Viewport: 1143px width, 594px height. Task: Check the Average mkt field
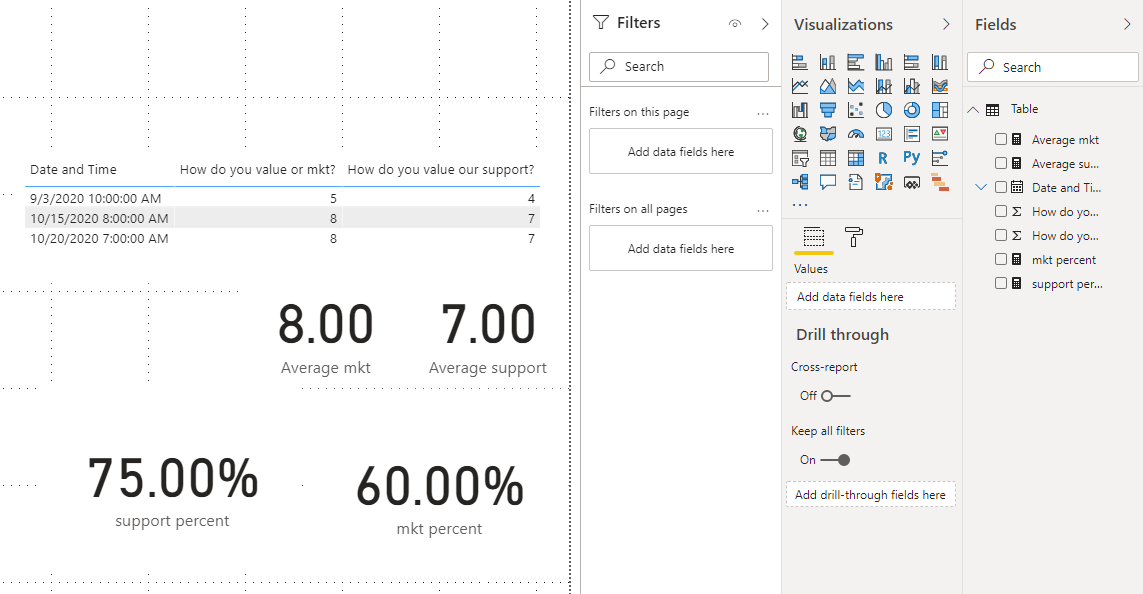[x=1001, y=139]
